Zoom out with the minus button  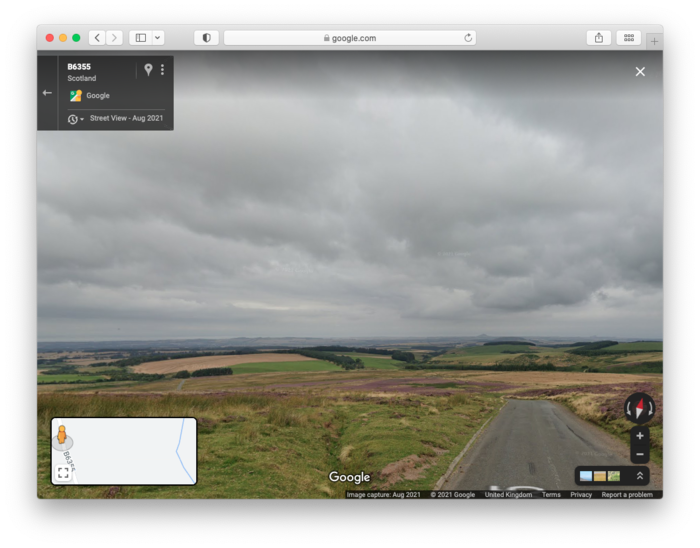(640, 454)
